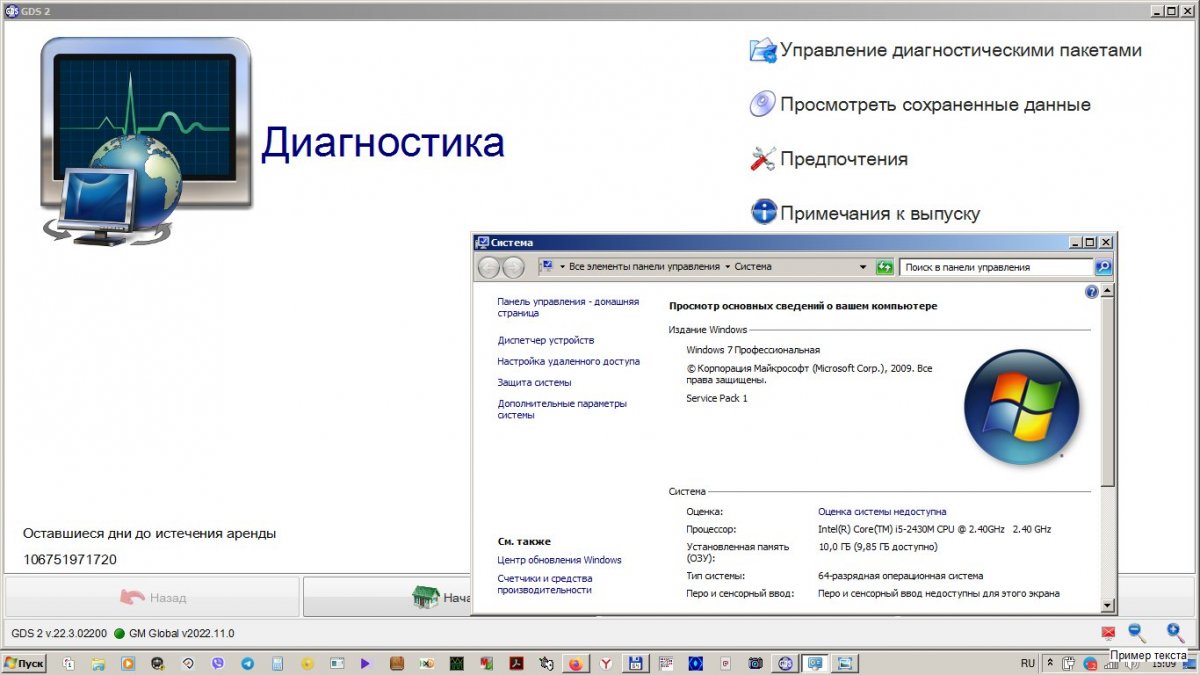Screen dimensions: 1200x675
Task: Open Управление диагностическими пакетами in GDS 2
Action: pos(960,50)
